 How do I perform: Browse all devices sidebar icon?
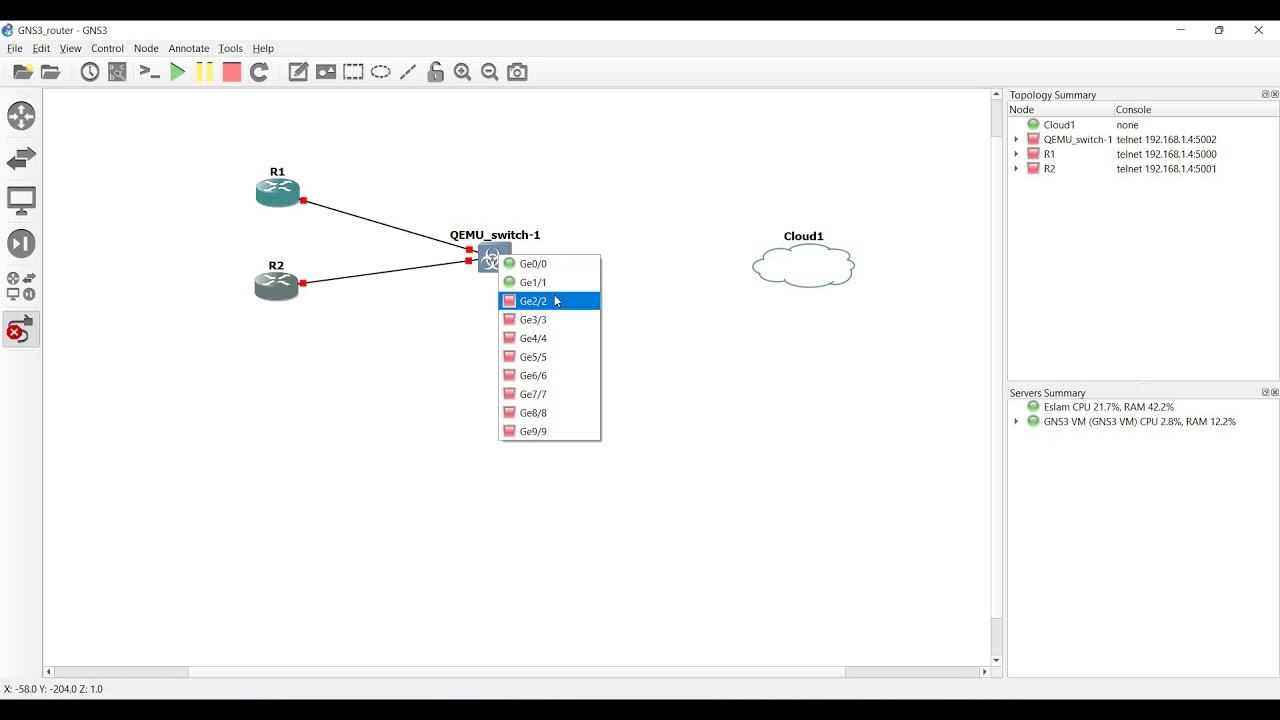(21, 287)
